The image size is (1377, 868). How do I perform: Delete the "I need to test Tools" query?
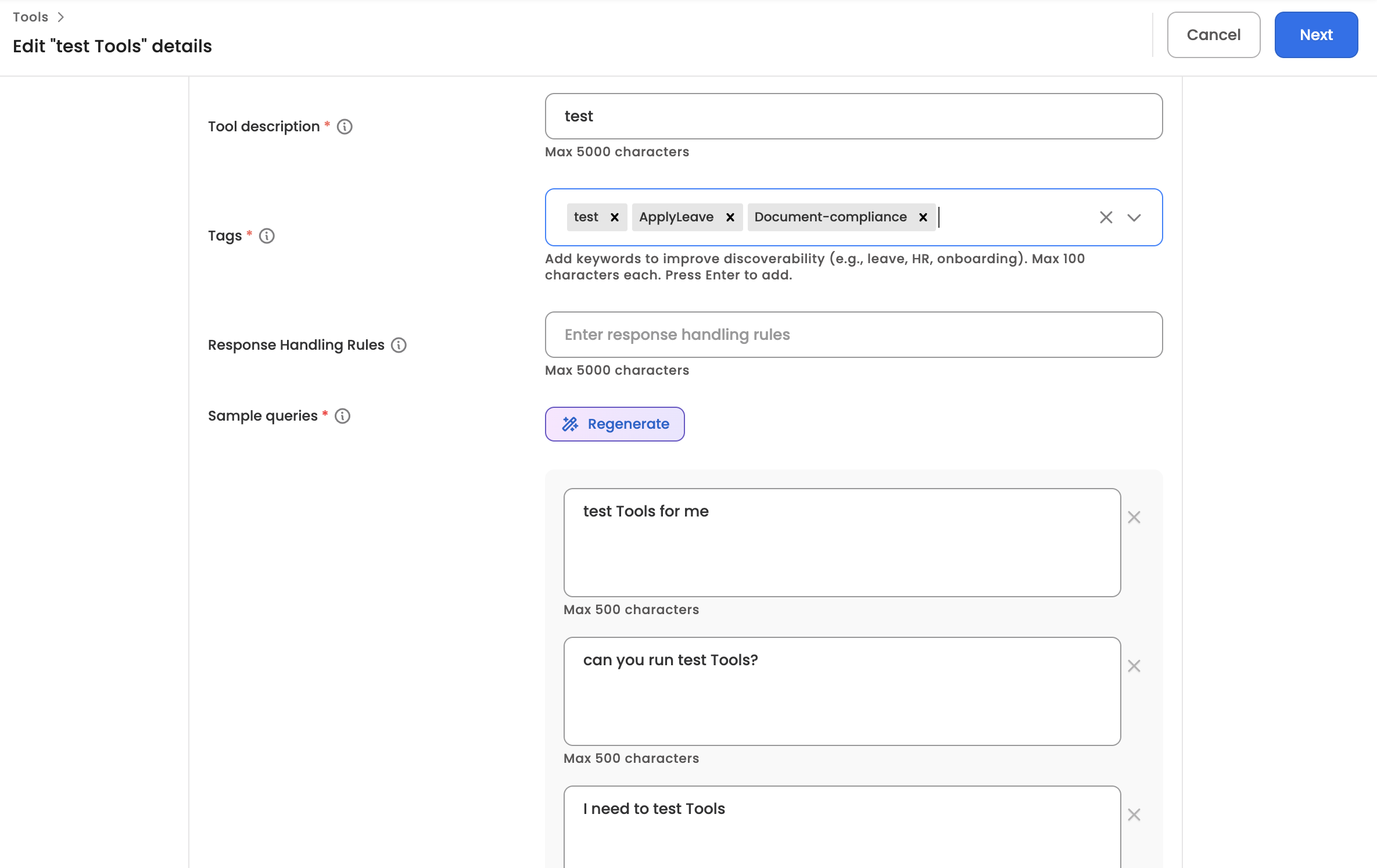(1134, 815)
